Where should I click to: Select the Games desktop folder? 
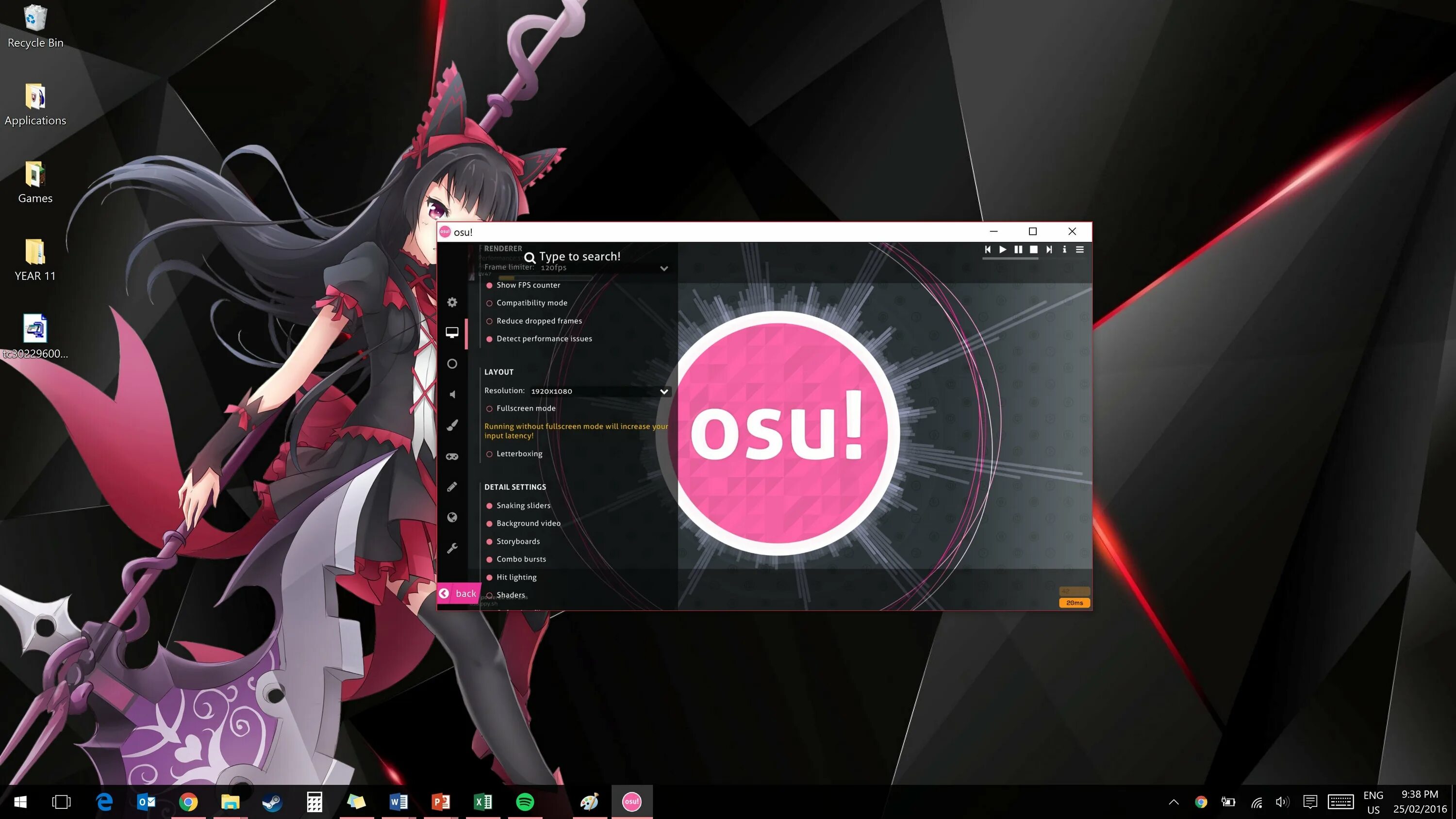[35, 182]
